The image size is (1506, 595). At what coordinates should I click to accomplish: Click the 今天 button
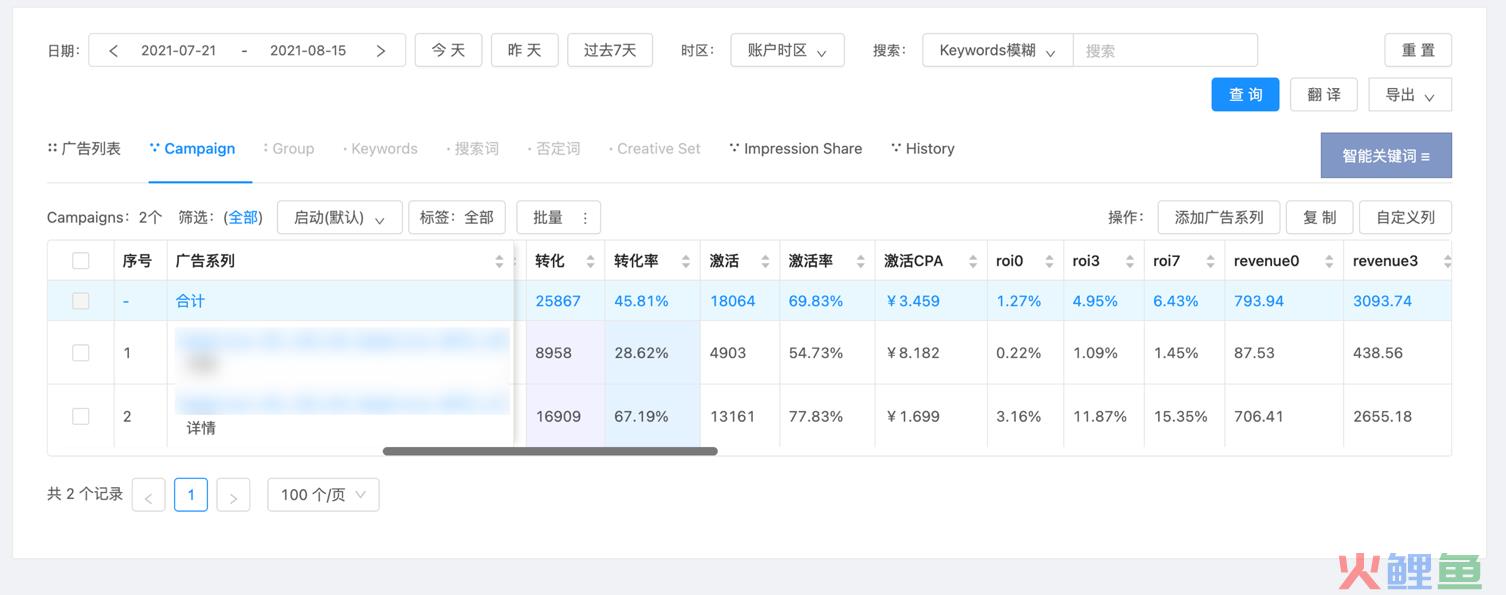(449, 50)
